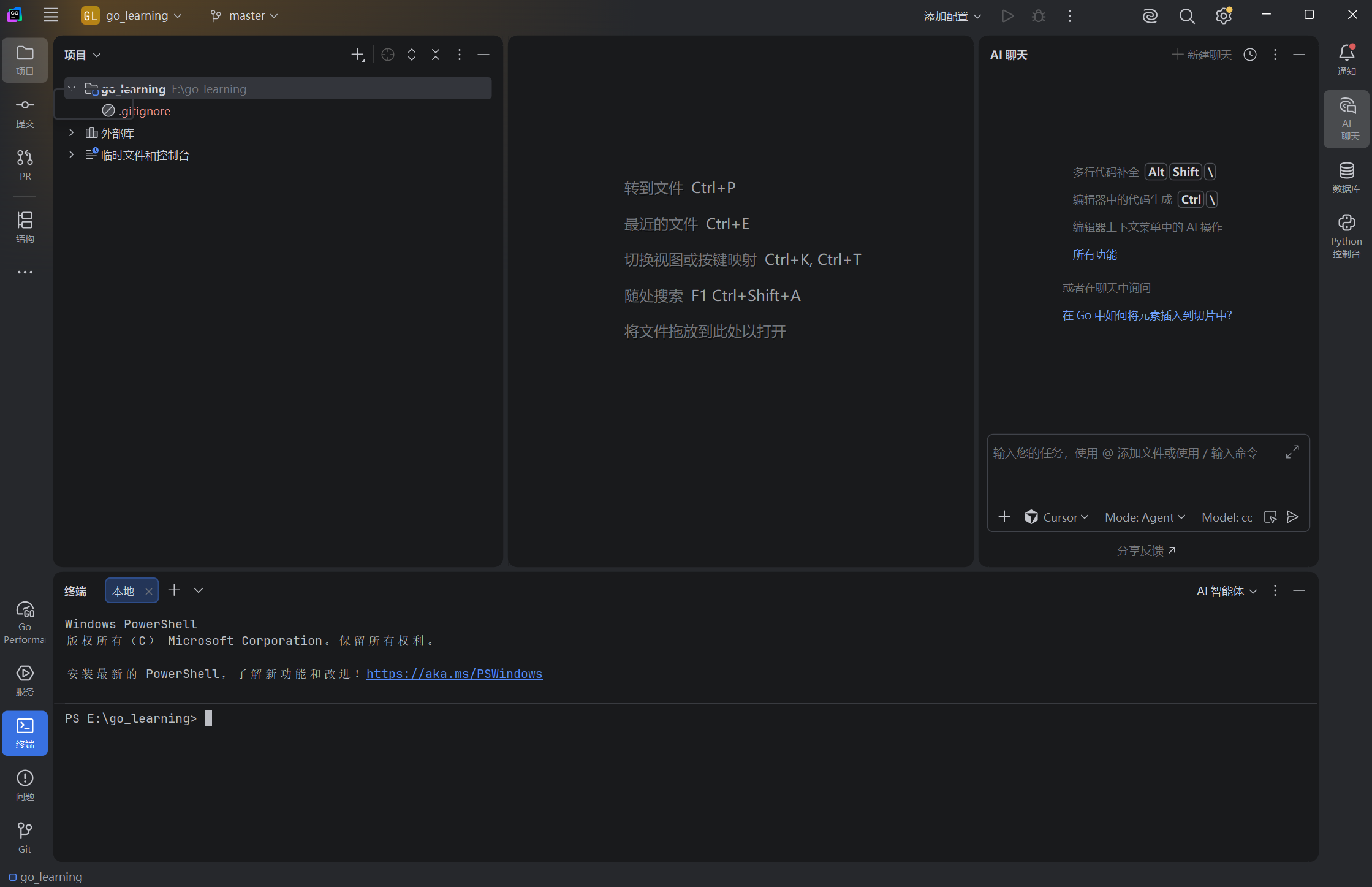1372x887 pixels.
Task: Open the Mode: Agent dropdown
Action: (x=1145, y=517)
